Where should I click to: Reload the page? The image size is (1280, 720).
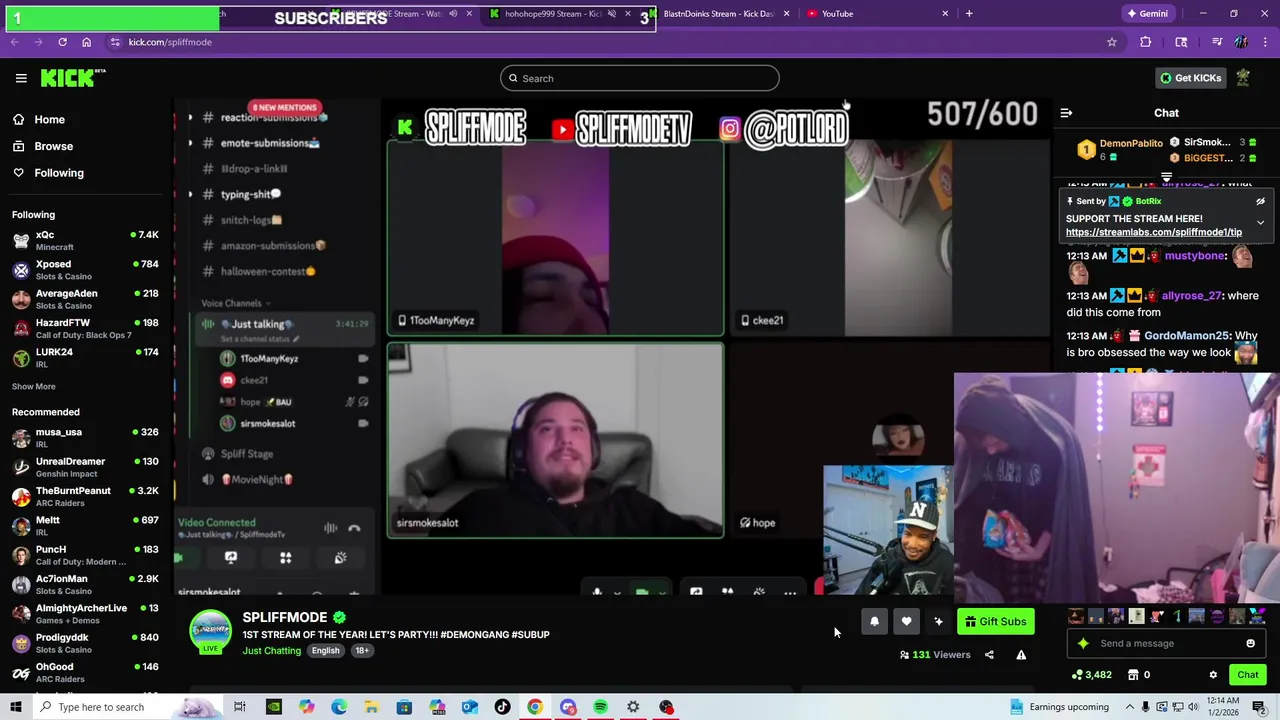pyautogui.click(x=62, y=42)
